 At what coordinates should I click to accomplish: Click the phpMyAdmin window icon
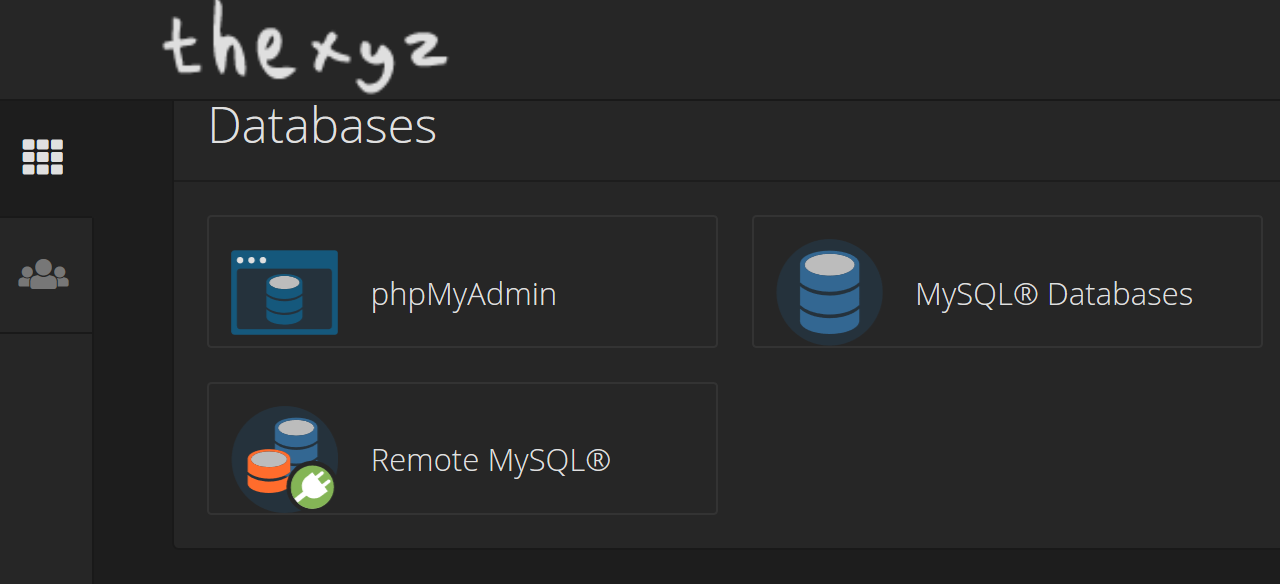pyautogui.click(x=284, y=292)
